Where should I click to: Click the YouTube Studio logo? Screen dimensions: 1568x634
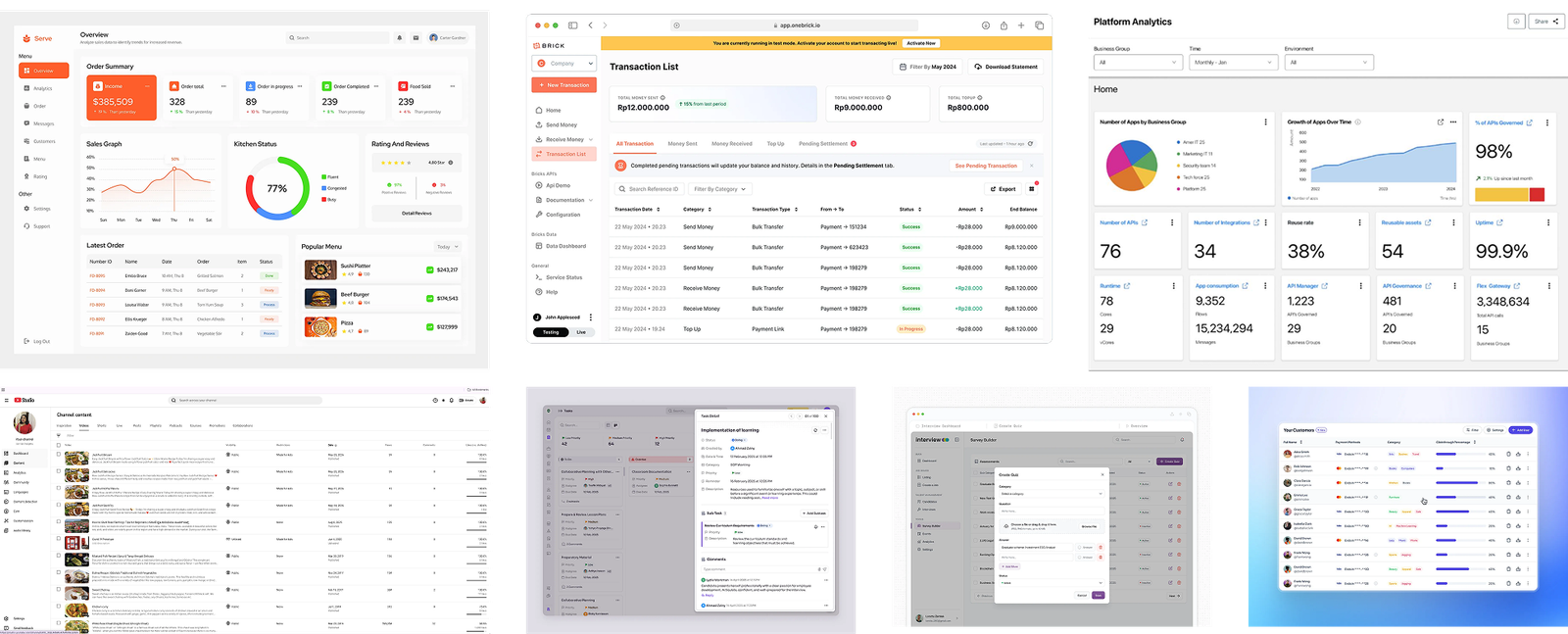pos(24,400)
